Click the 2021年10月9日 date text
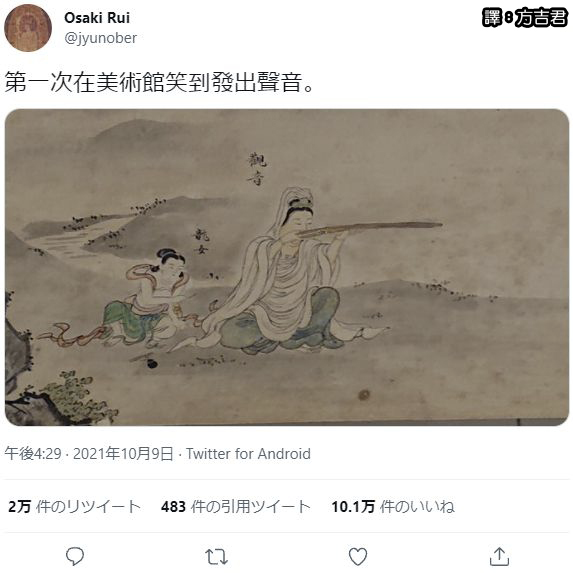Screen dimensions: 573x573 pyautogui.click(x=123, y=454)
